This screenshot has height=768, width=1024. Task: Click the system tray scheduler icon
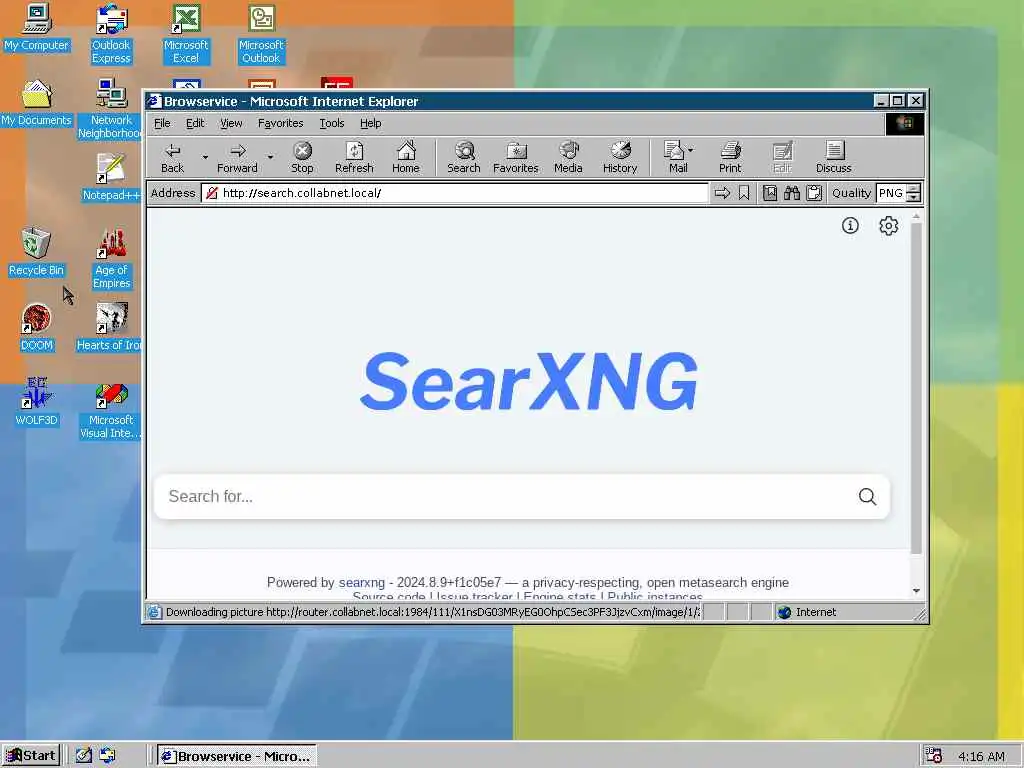pyautogui.click(x=934, y=756)
